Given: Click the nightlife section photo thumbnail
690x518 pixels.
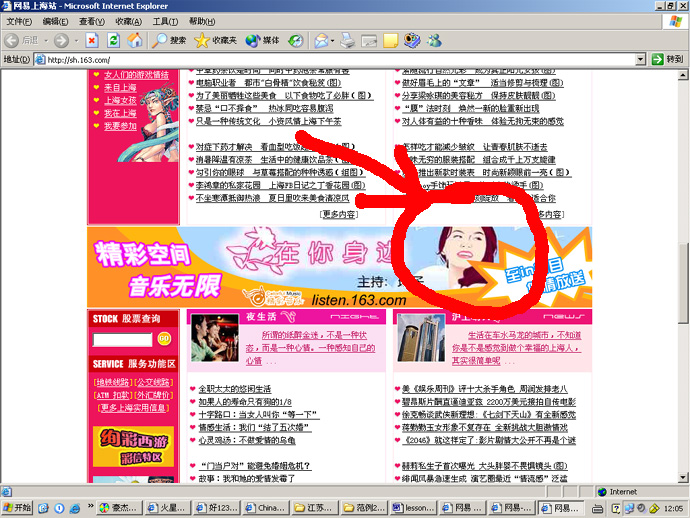Looking at the screenshot, I should point(215,337).
